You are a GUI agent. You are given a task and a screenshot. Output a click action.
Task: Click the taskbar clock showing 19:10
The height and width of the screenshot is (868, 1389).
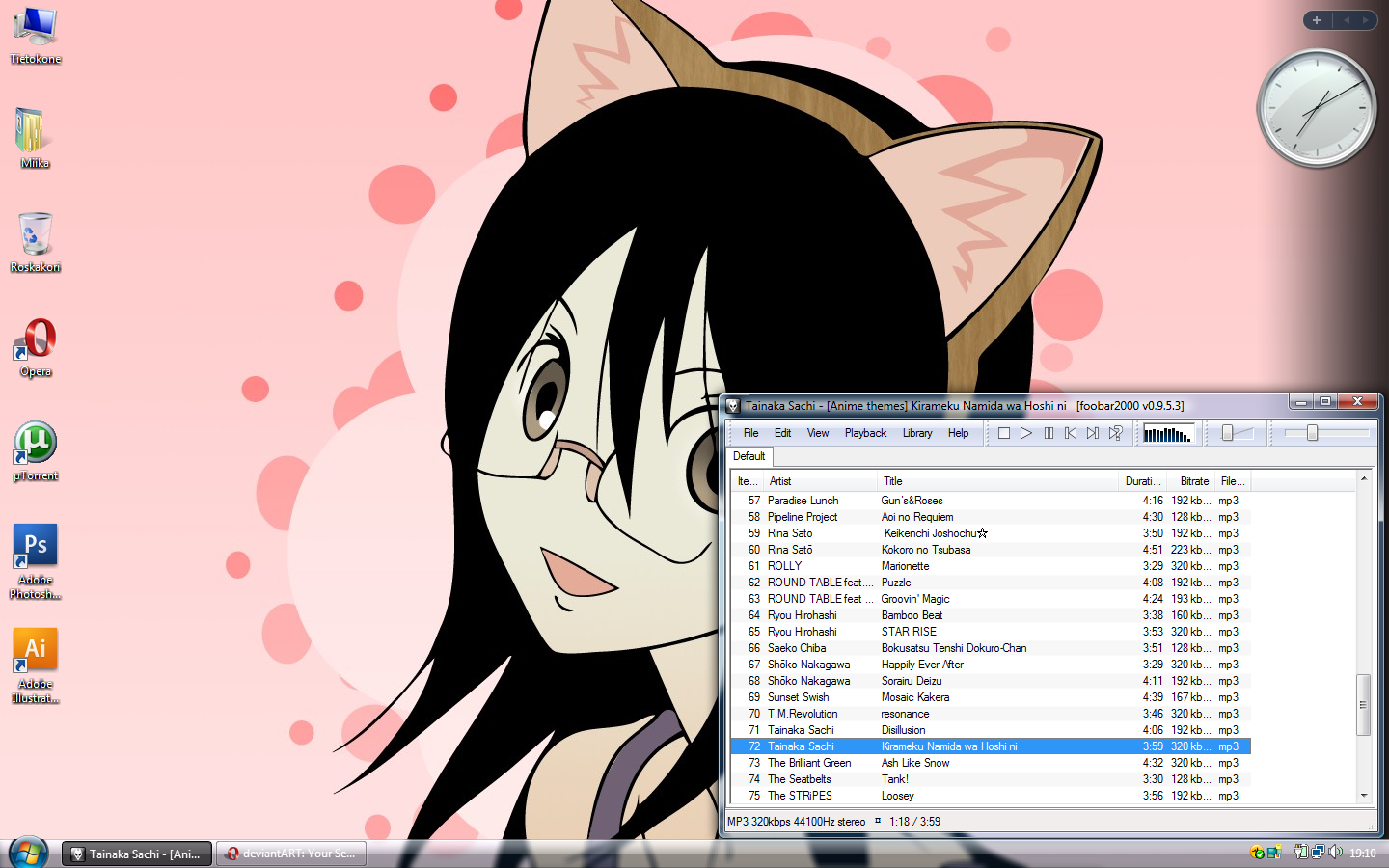pos(1363,854)
